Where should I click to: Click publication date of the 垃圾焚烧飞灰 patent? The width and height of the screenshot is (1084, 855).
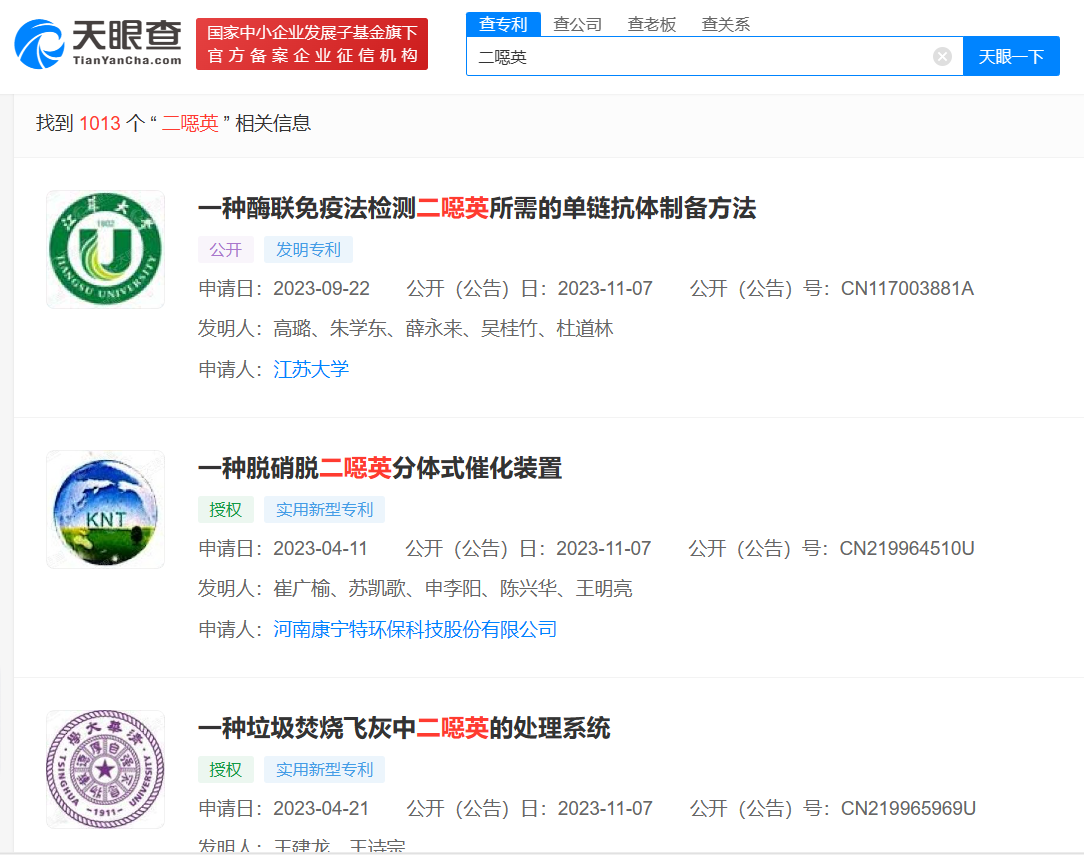tap(605, 808)
